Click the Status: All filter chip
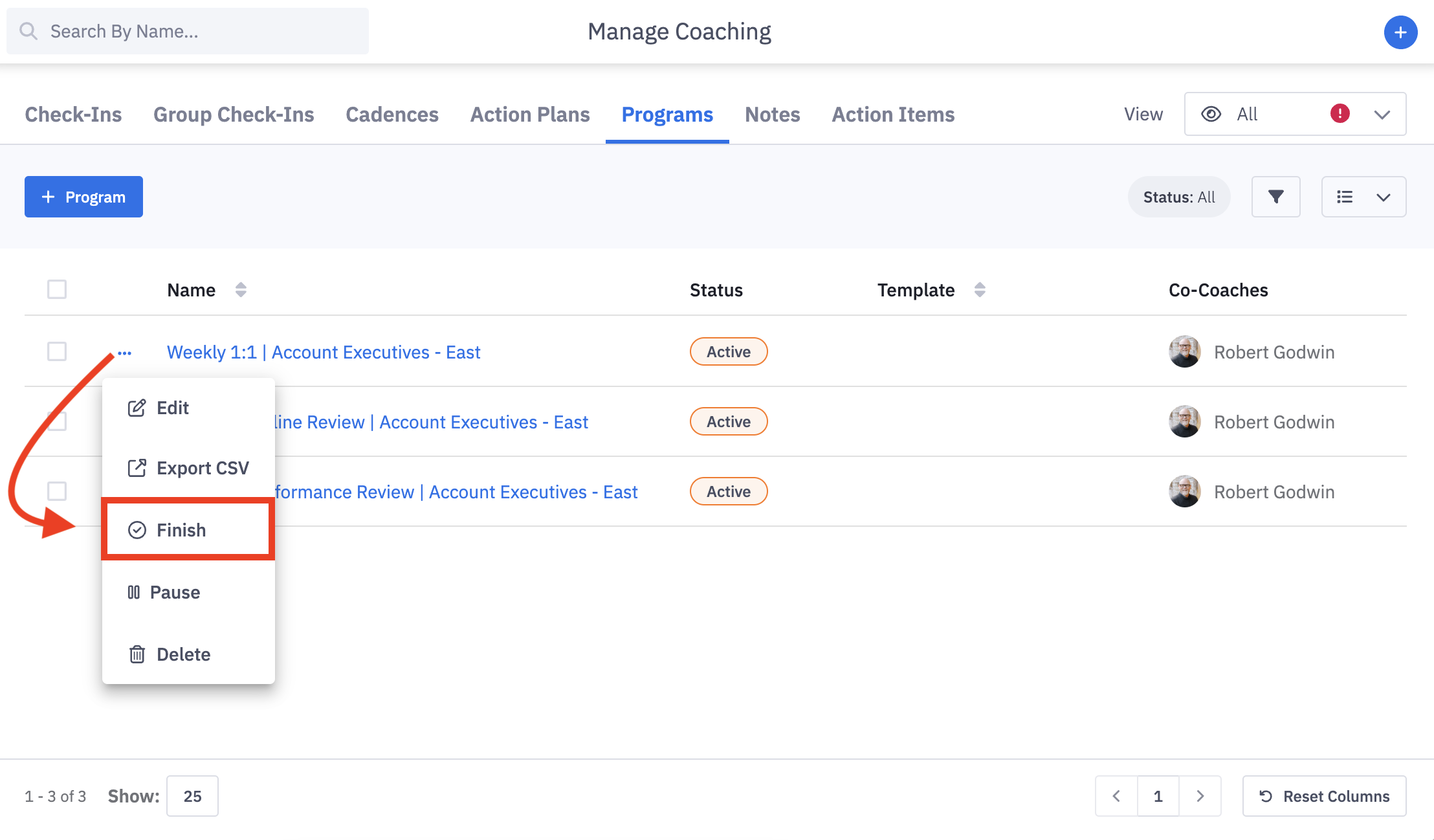The width and height of the screenshot is (1434, 840). (x=1178, y=197)
